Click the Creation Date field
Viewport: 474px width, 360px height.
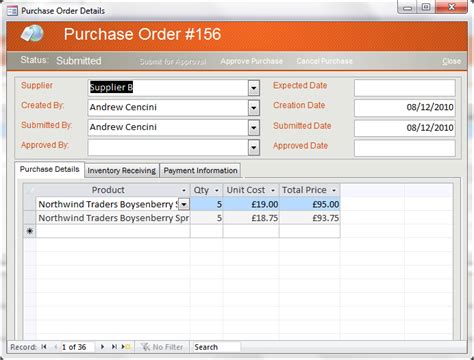(404, 108)
